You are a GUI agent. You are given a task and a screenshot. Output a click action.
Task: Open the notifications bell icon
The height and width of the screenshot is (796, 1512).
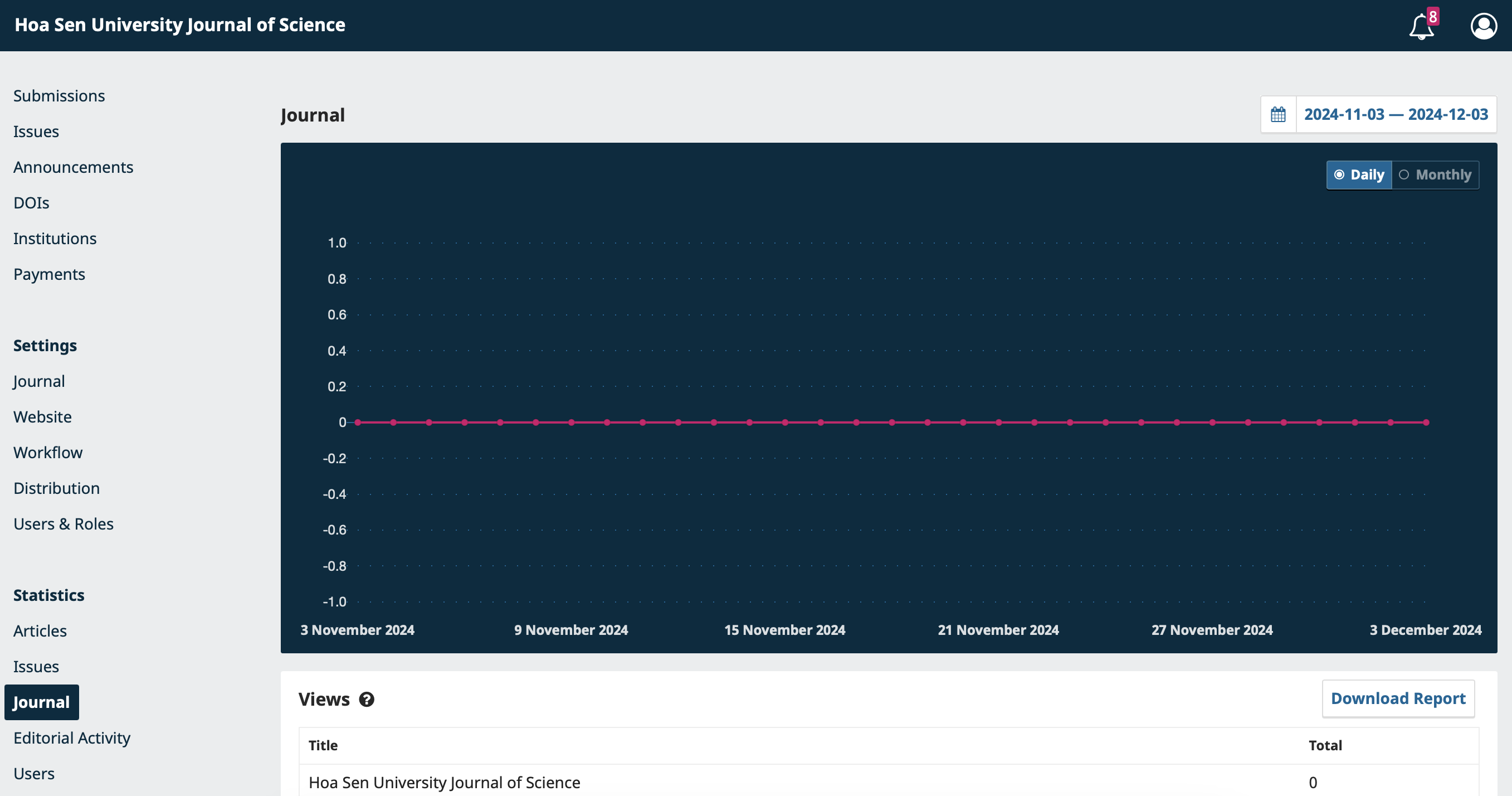tap(1421, 26)
